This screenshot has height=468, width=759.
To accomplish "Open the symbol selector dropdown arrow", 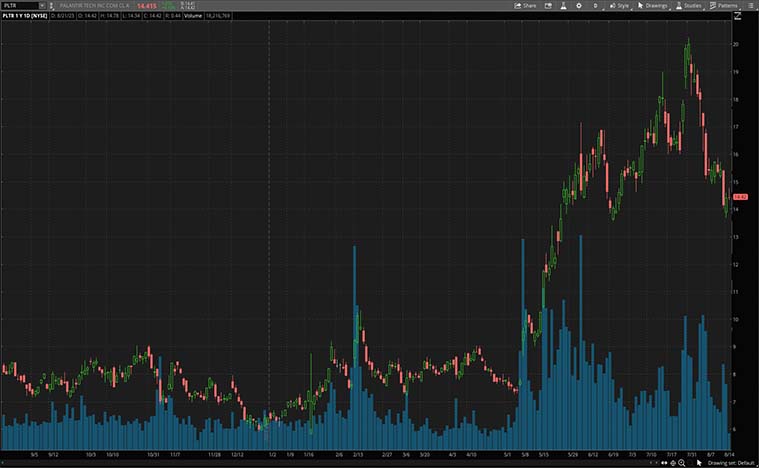I will point(42,6).
